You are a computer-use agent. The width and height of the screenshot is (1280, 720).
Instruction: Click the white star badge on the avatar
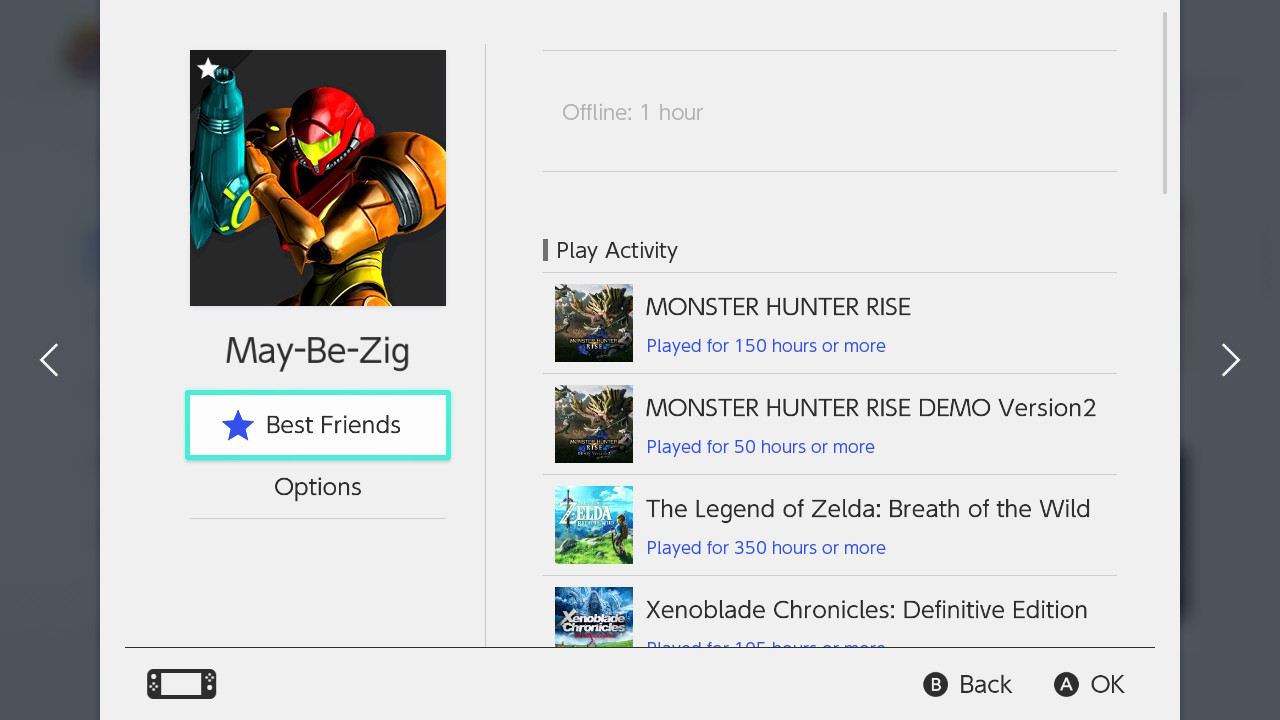click(208, 68)
